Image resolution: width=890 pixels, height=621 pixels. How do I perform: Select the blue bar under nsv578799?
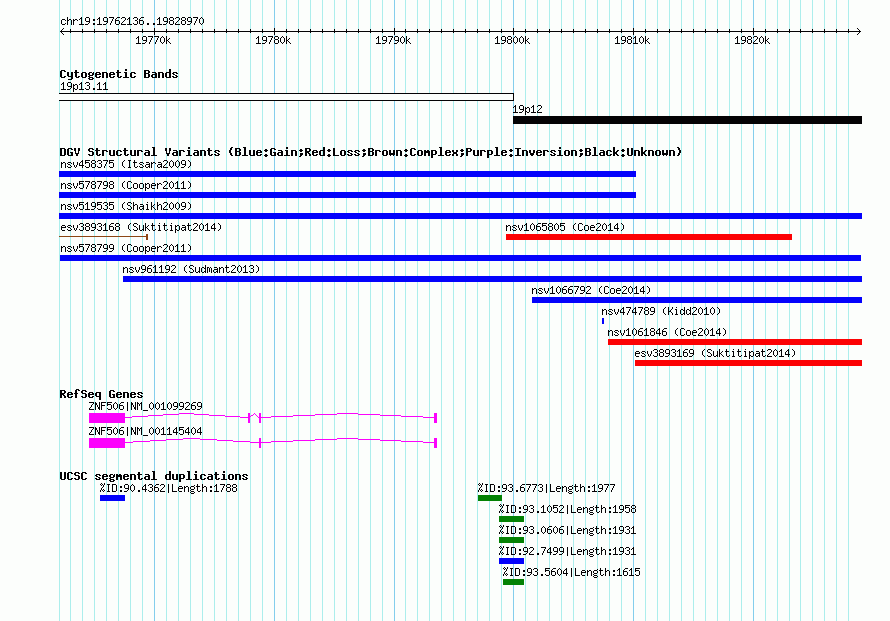click(x=460, y=258)
